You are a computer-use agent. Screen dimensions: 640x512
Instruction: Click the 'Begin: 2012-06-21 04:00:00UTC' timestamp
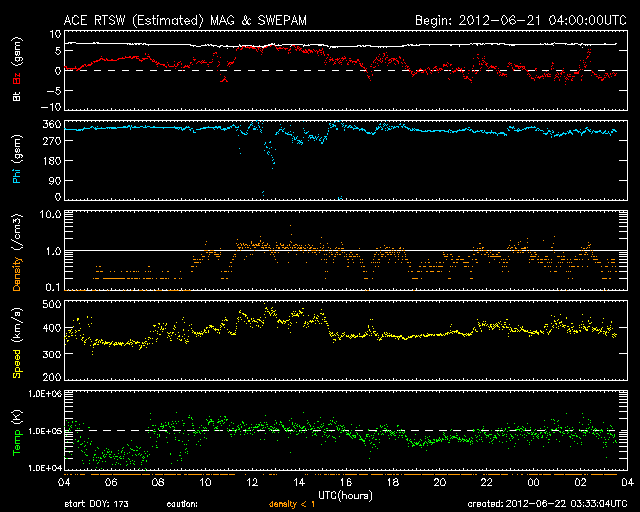(521, 20)
